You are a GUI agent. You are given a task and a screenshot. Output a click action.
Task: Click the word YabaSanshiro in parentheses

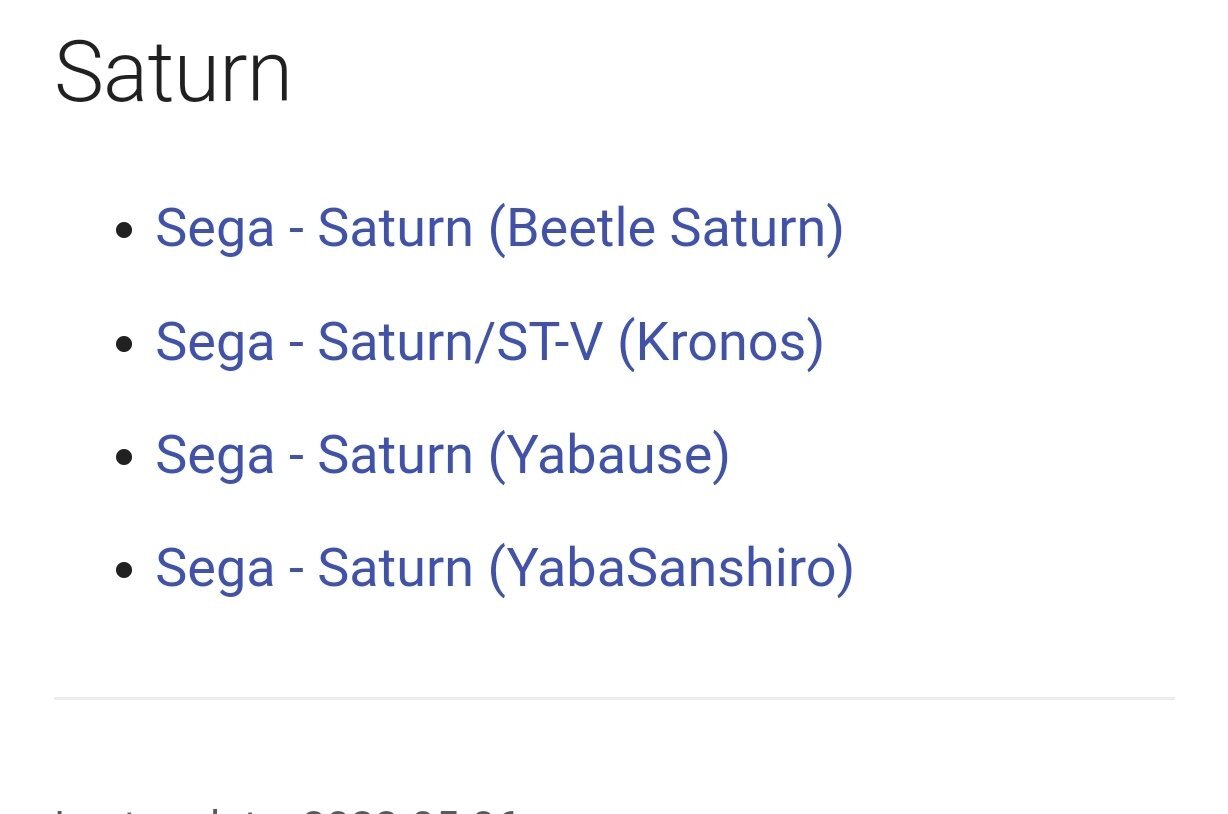coord(671,568)
